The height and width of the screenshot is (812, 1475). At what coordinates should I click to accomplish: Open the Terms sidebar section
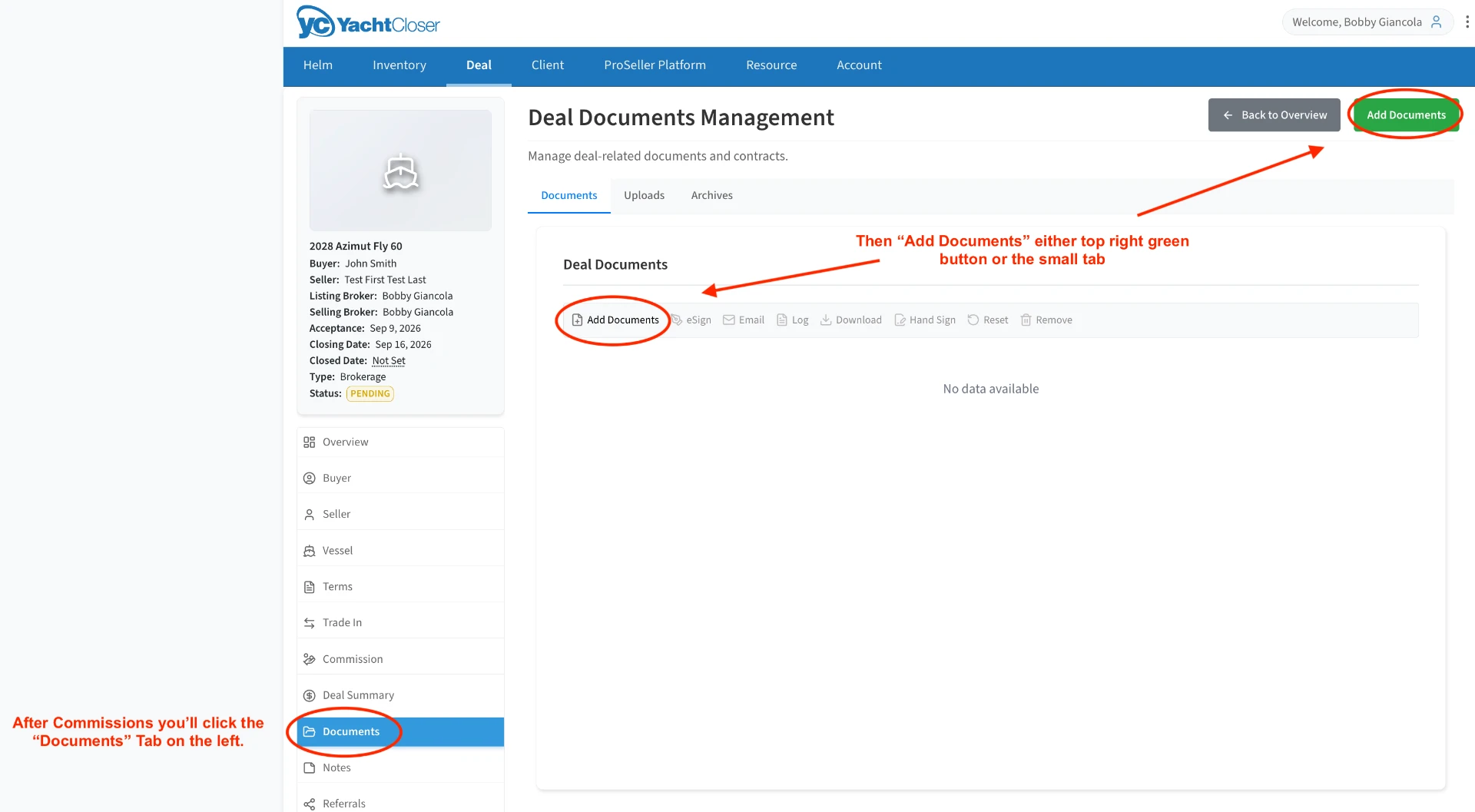click(x=400, y=587)
